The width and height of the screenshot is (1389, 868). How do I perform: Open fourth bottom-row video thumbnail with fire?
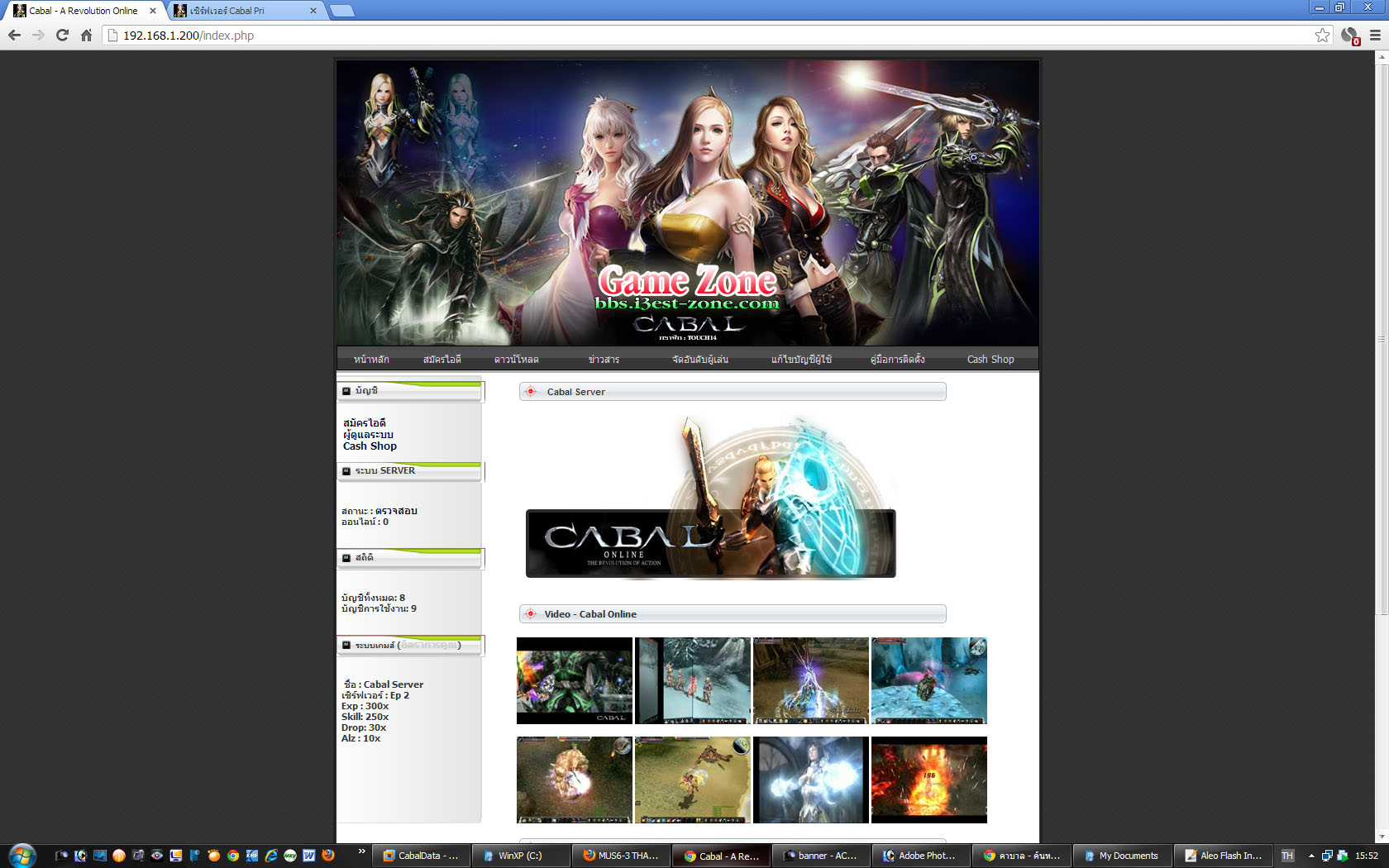pos(929,780)
